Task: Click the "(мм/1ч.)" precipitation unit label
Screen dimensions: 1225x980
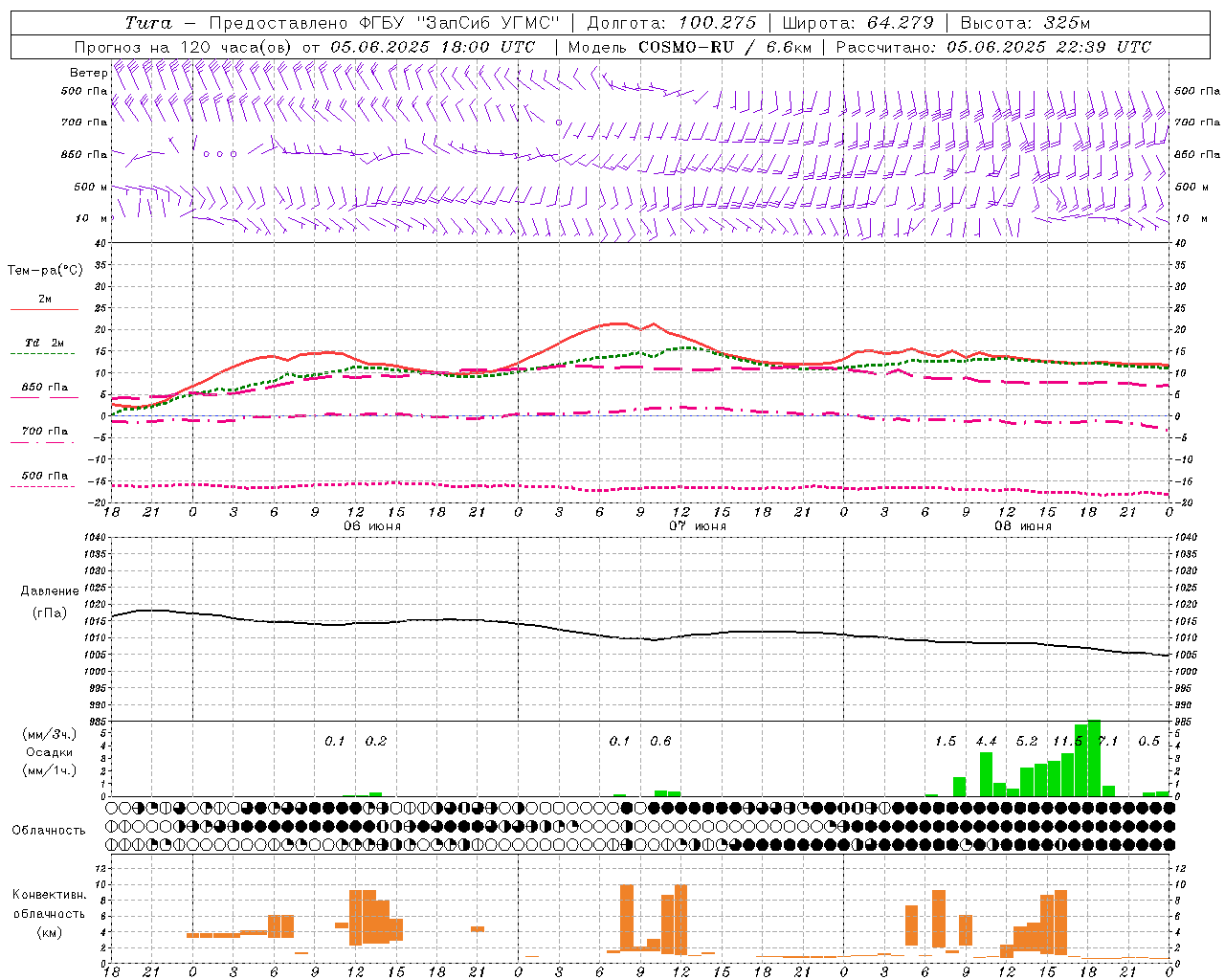Action: coord(50,770)
